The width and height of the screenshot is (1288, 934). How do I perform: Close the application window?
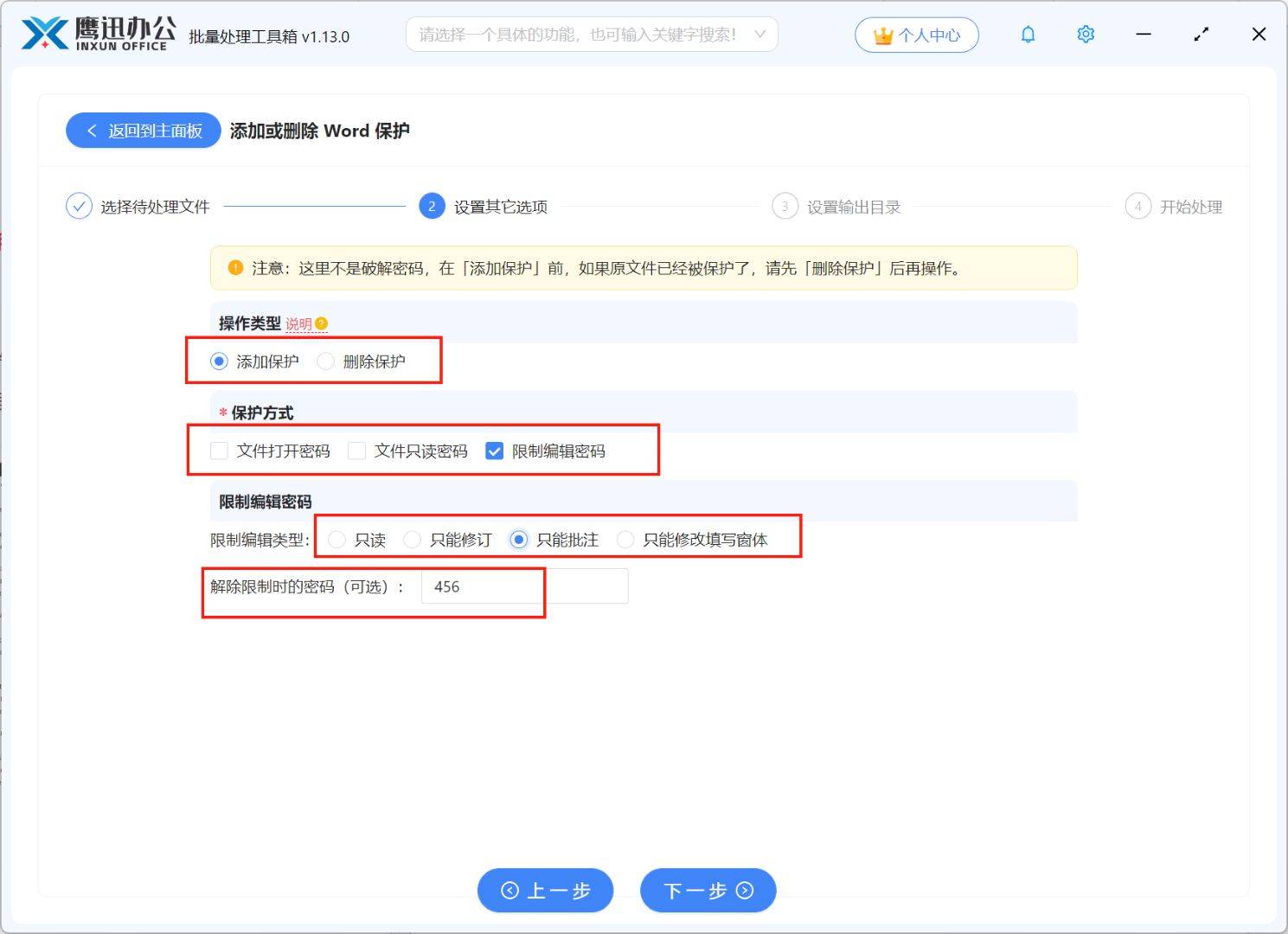click(x=1259, y=35)
